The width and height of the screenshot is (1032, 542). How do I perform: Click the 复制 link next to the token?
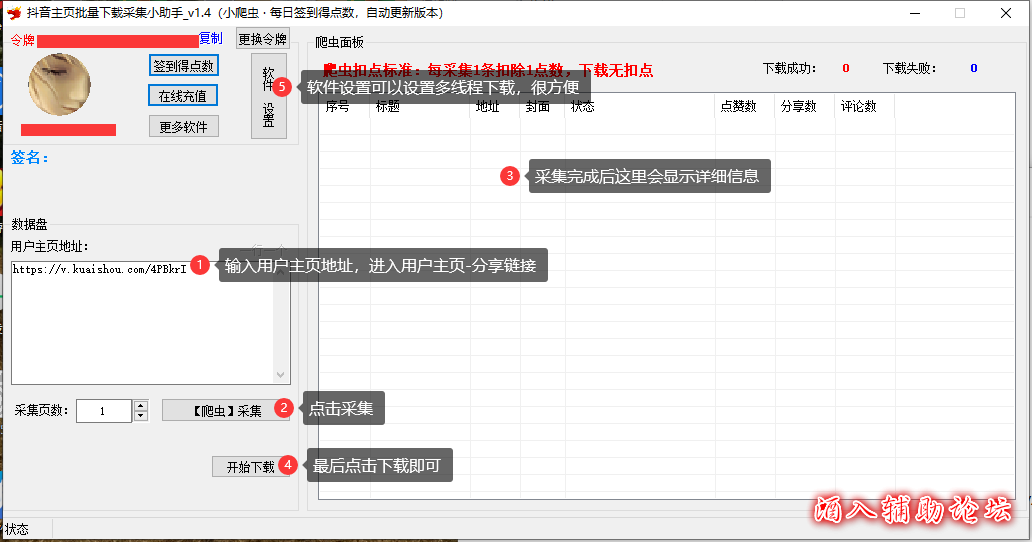click(x=211, y=38)
